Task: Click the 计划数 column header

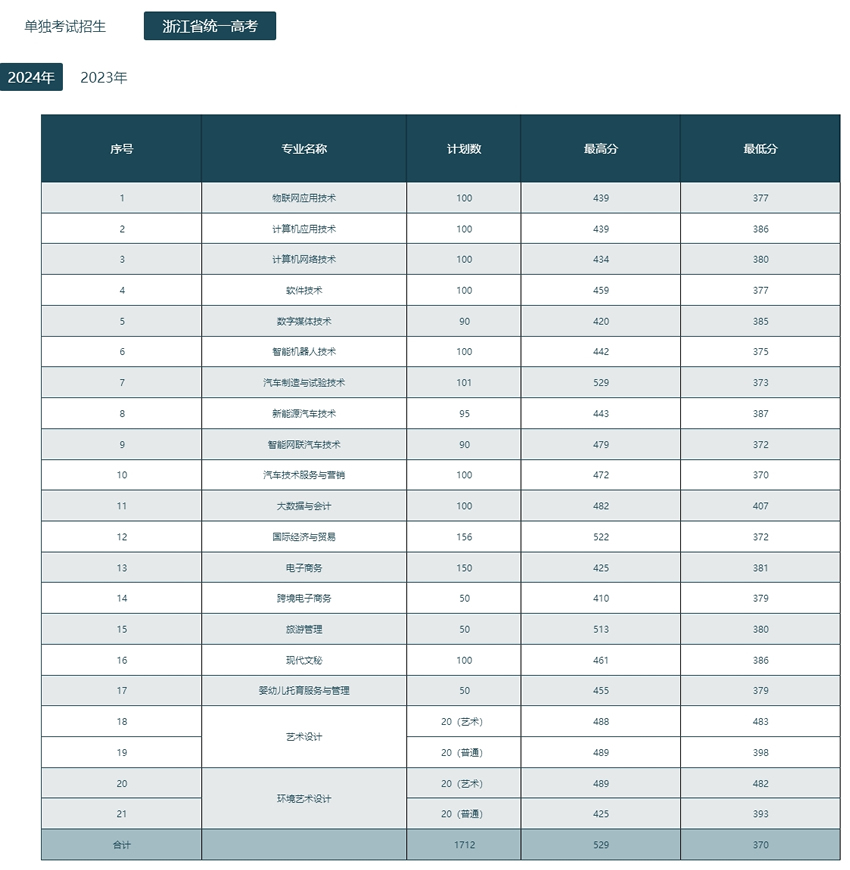Action: pos(464,149)
